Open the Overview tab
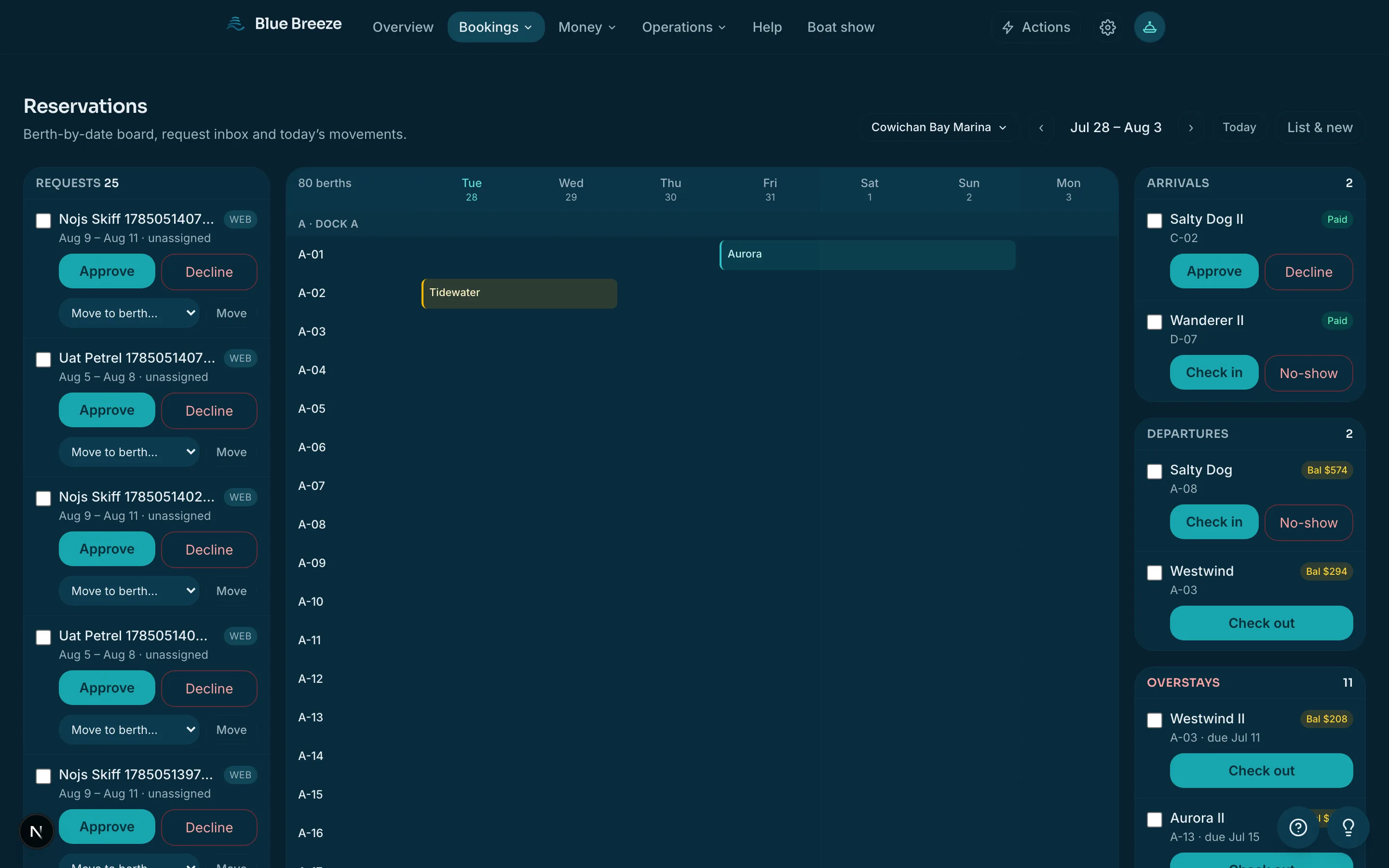Viewport: 1389px width, 868px height. 402,27
